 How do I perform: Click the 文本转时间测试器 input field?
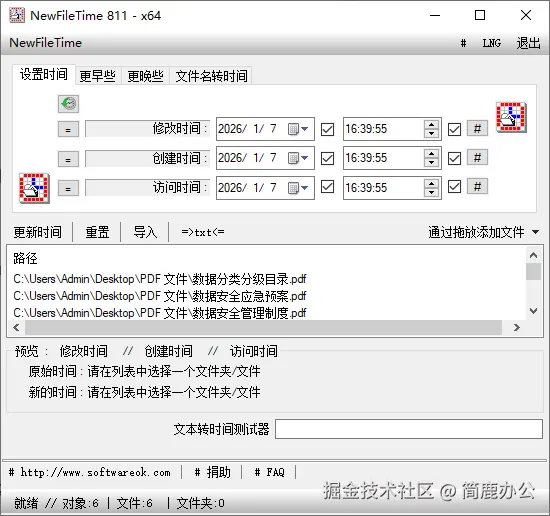tap(409, 429)
